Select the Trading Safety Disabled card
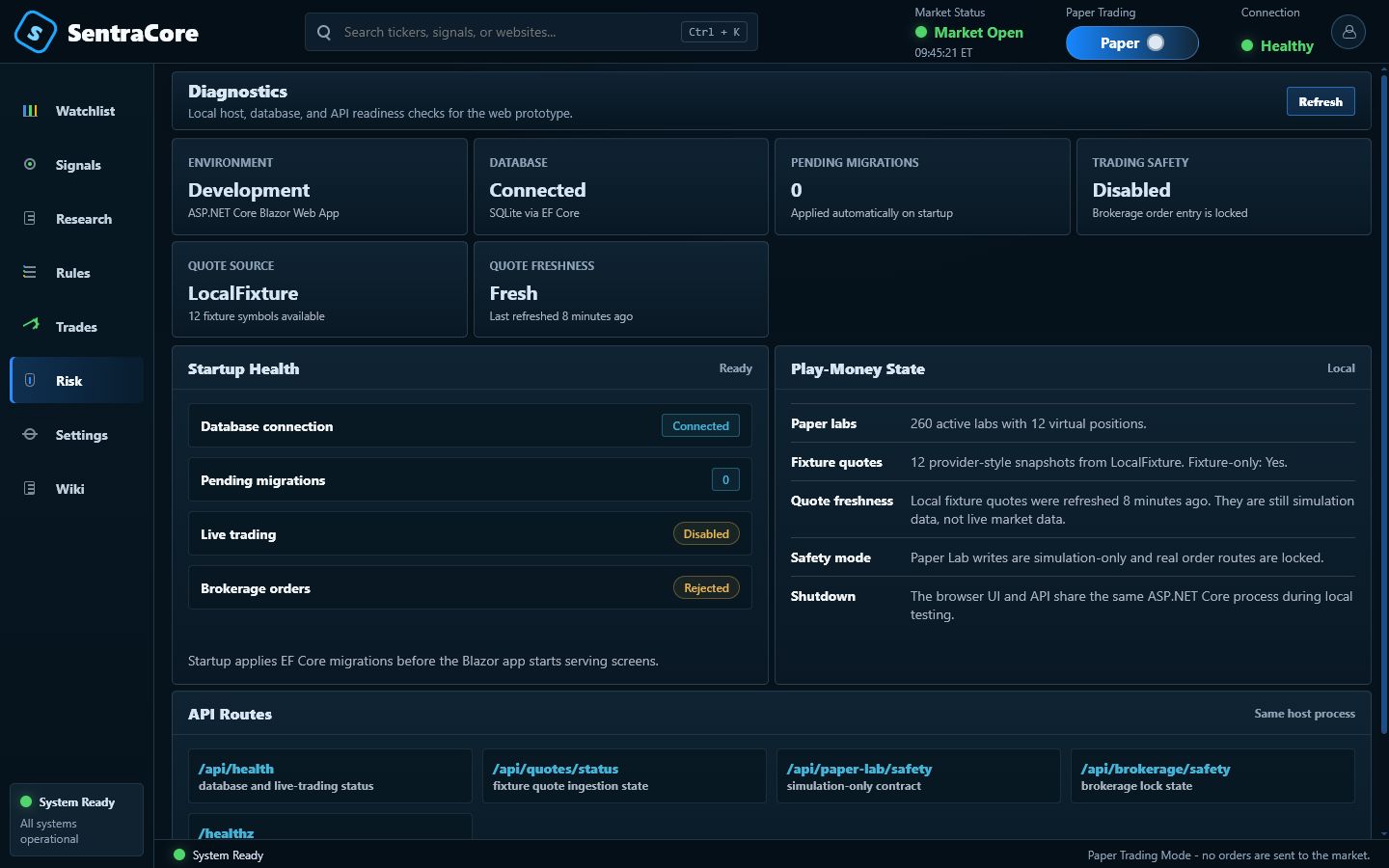This screenshot has width=1389, height=868. pos(1223,186)
